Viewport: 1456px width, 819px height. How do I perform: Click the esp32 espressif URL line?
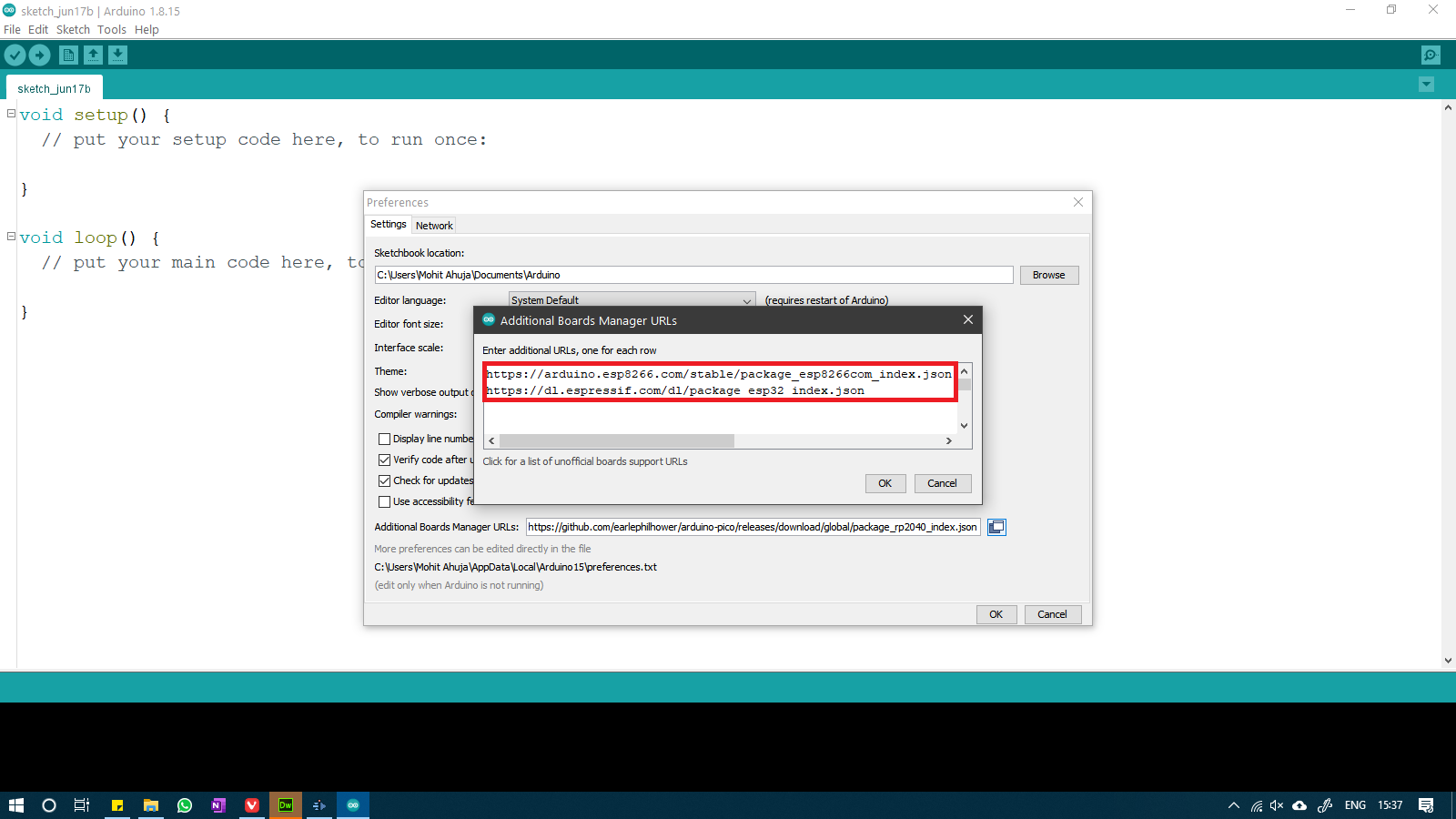[x=675, y=390]
